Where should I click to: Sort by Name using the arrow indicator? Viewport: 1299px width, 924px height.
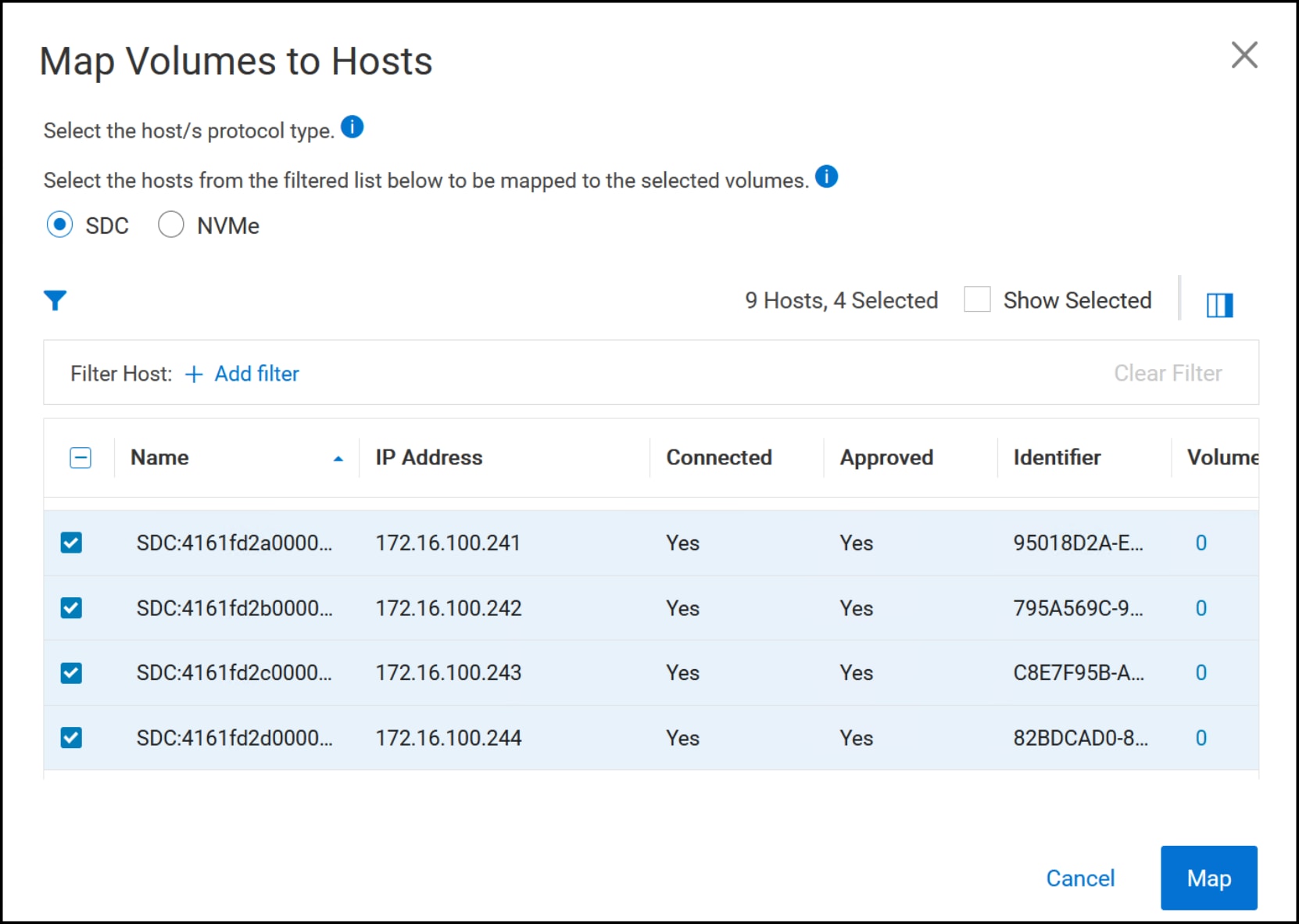(338, 459)
